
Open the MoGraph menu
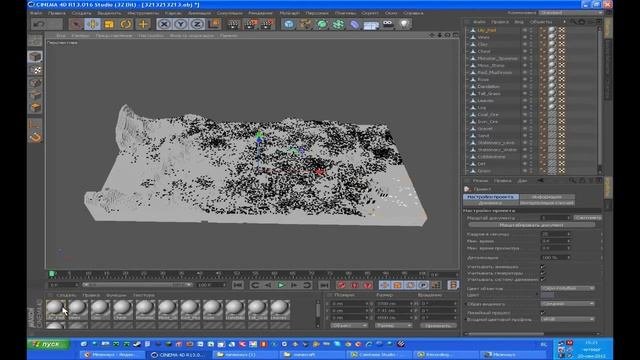(289, 13)
